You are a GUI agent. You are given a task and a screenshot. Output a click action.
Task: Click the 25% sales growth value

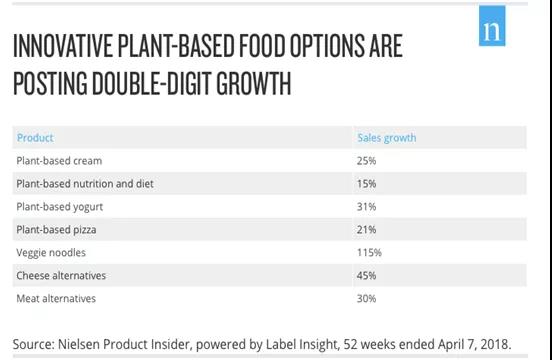(x=366, y=161)
